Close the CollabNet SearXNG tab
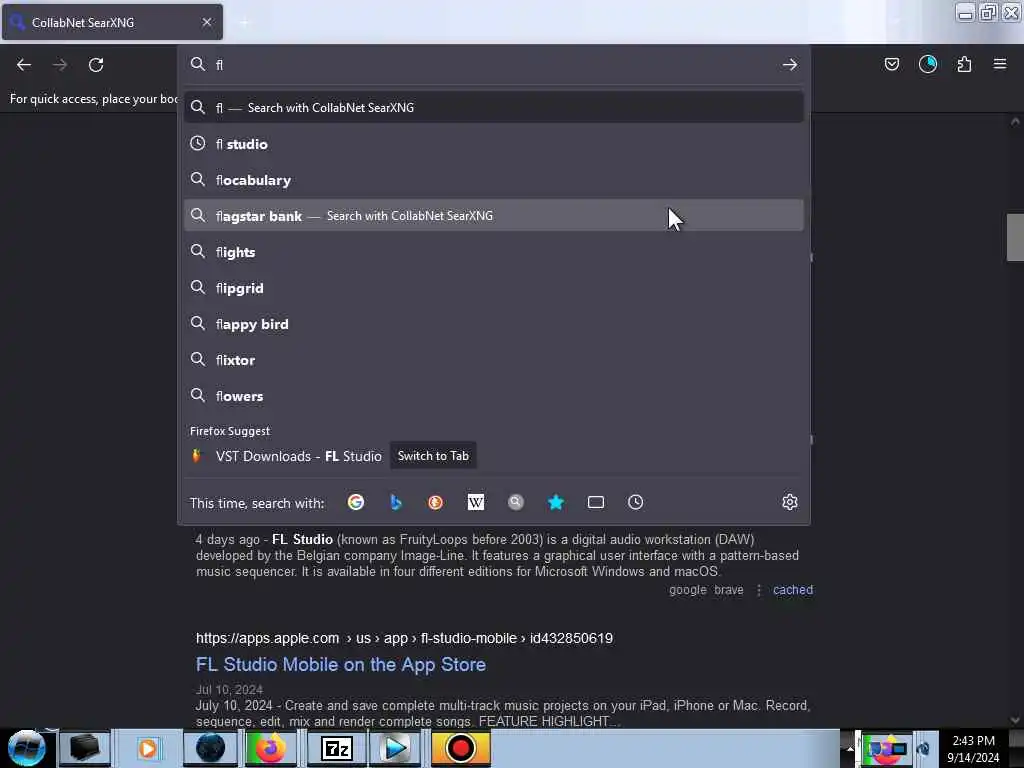The image size is (1024, 768). [207, 22]
